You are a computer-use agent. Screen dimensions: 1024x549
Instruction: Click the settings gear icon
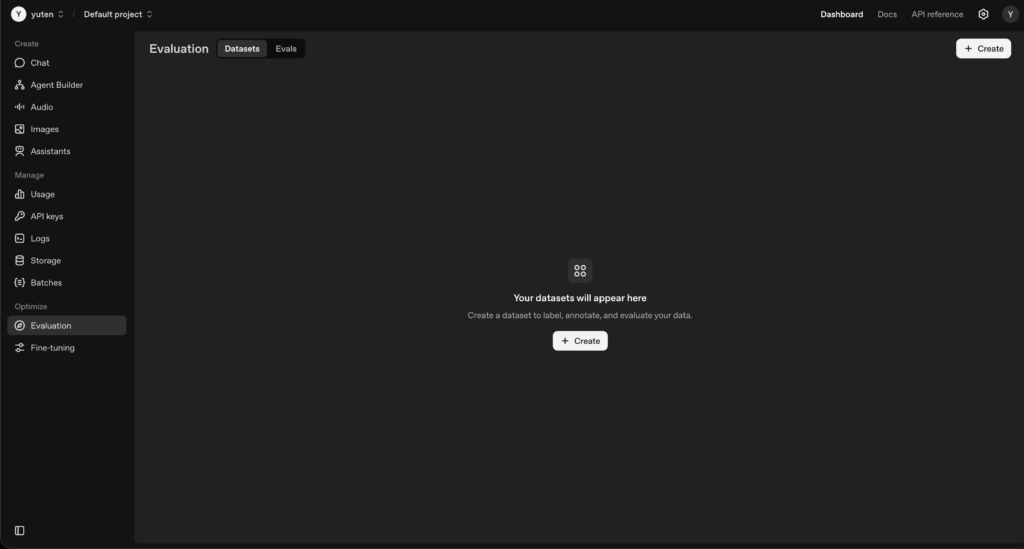tap(983, 14)
